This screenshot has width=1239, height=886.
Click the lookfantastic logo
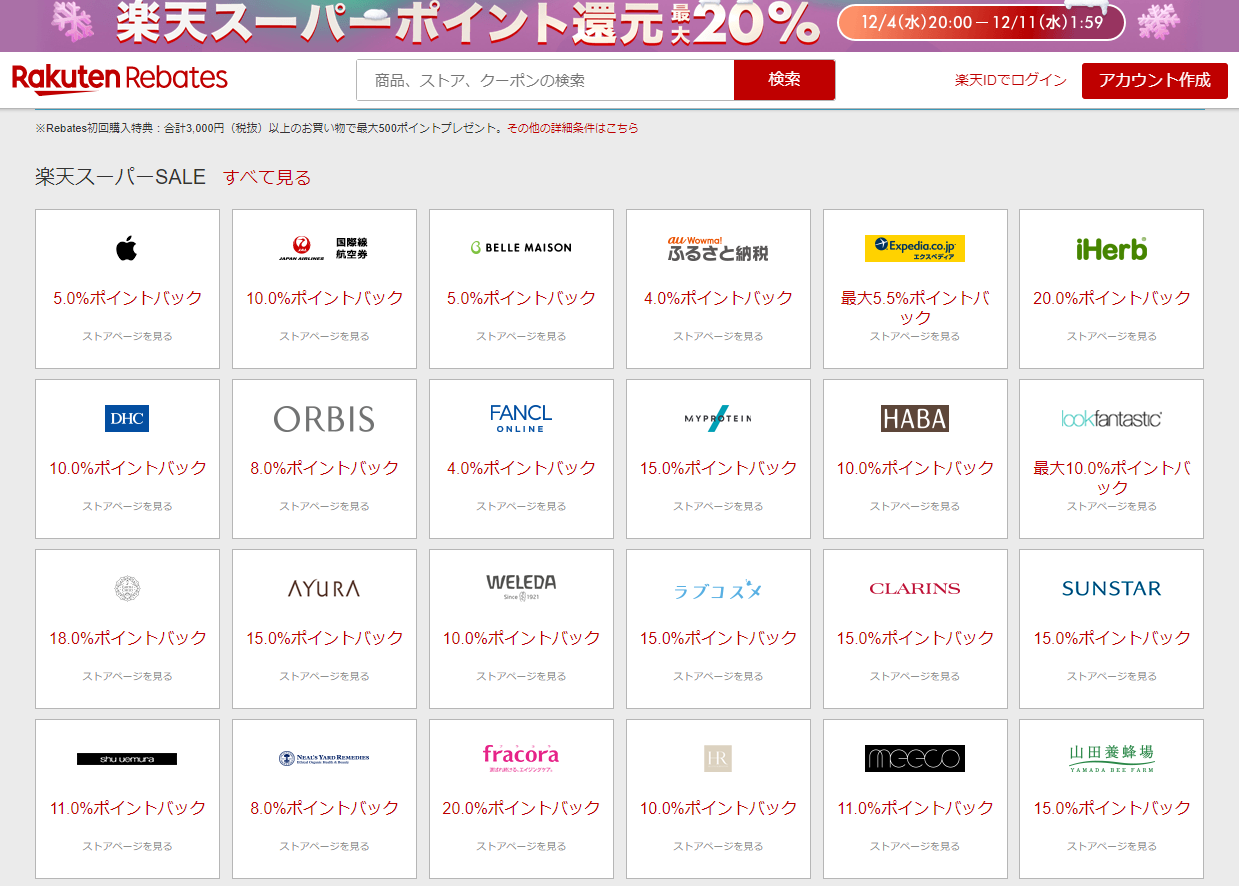click(x=1111, y=418)
